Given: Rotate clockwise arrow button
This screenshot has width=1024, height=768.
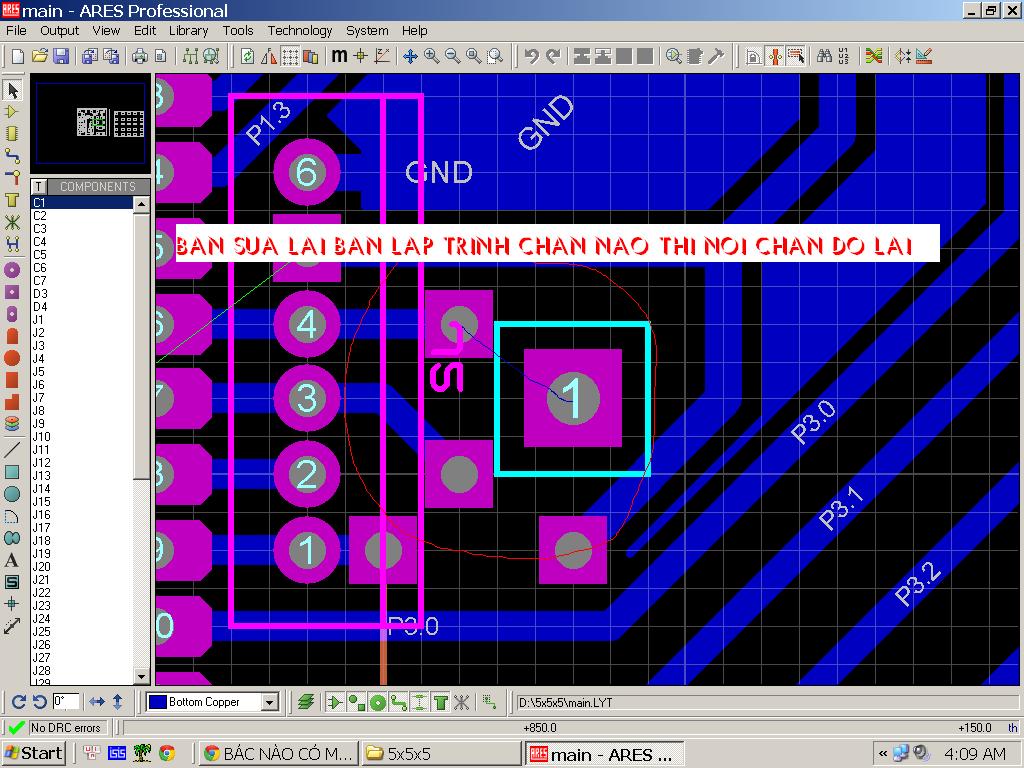Looking at the screenshot, I should coord(19,702).
